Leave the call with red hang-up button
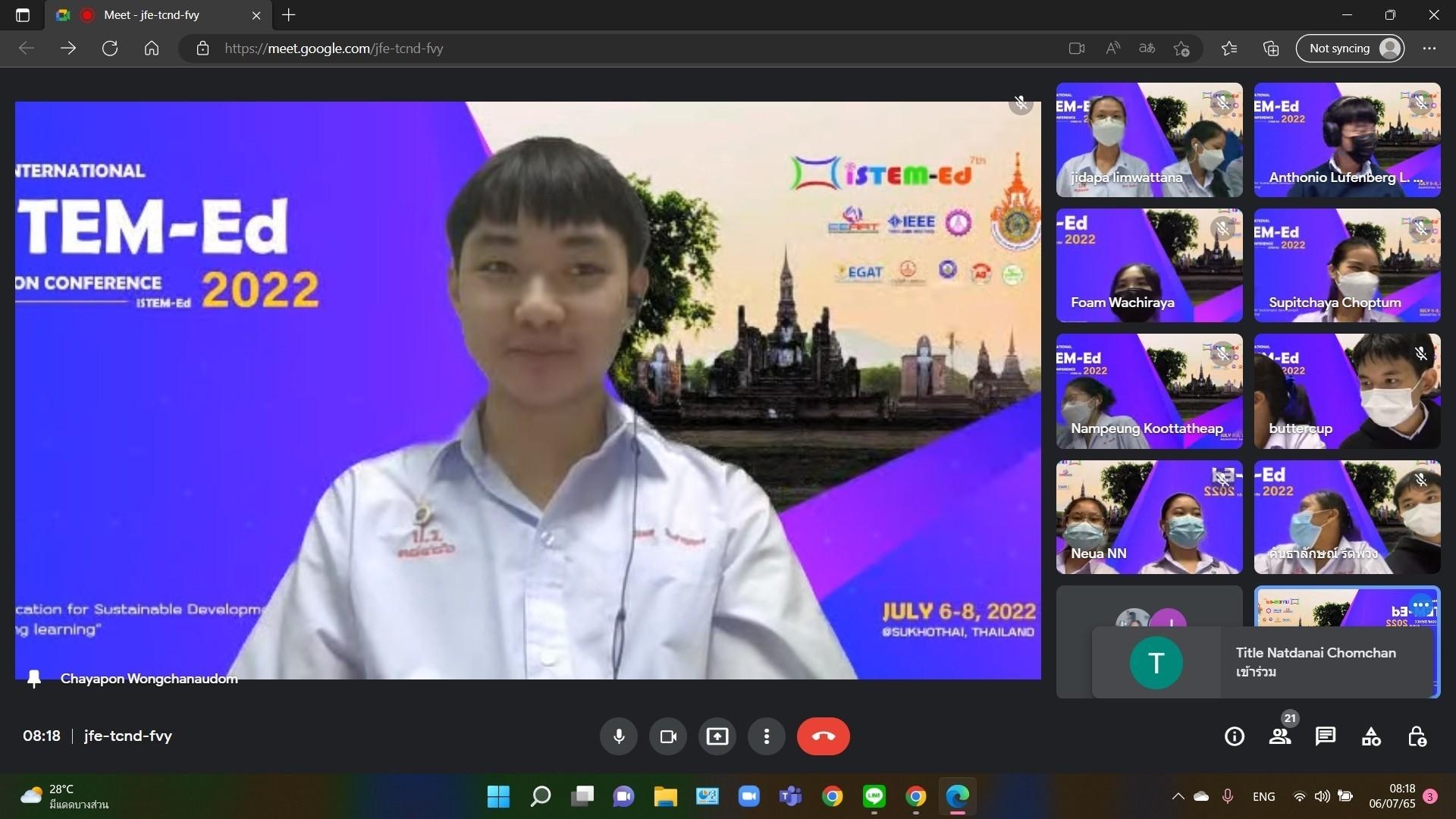The image size is (1456, 819). pyautogui.click(x=824, y=736)
